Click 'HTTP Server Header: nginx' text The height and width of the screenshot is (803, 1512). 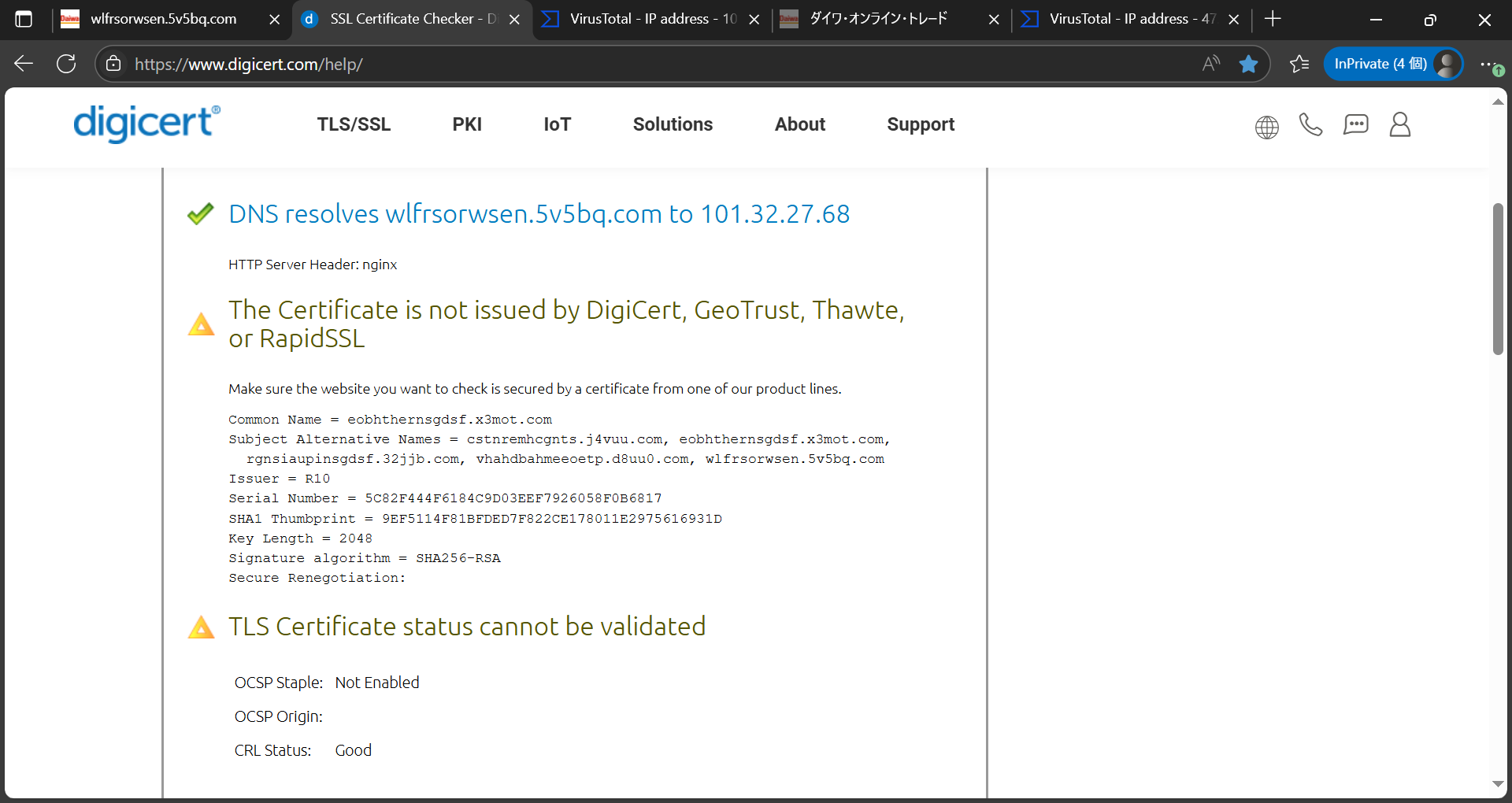click(x=313, y=265)
